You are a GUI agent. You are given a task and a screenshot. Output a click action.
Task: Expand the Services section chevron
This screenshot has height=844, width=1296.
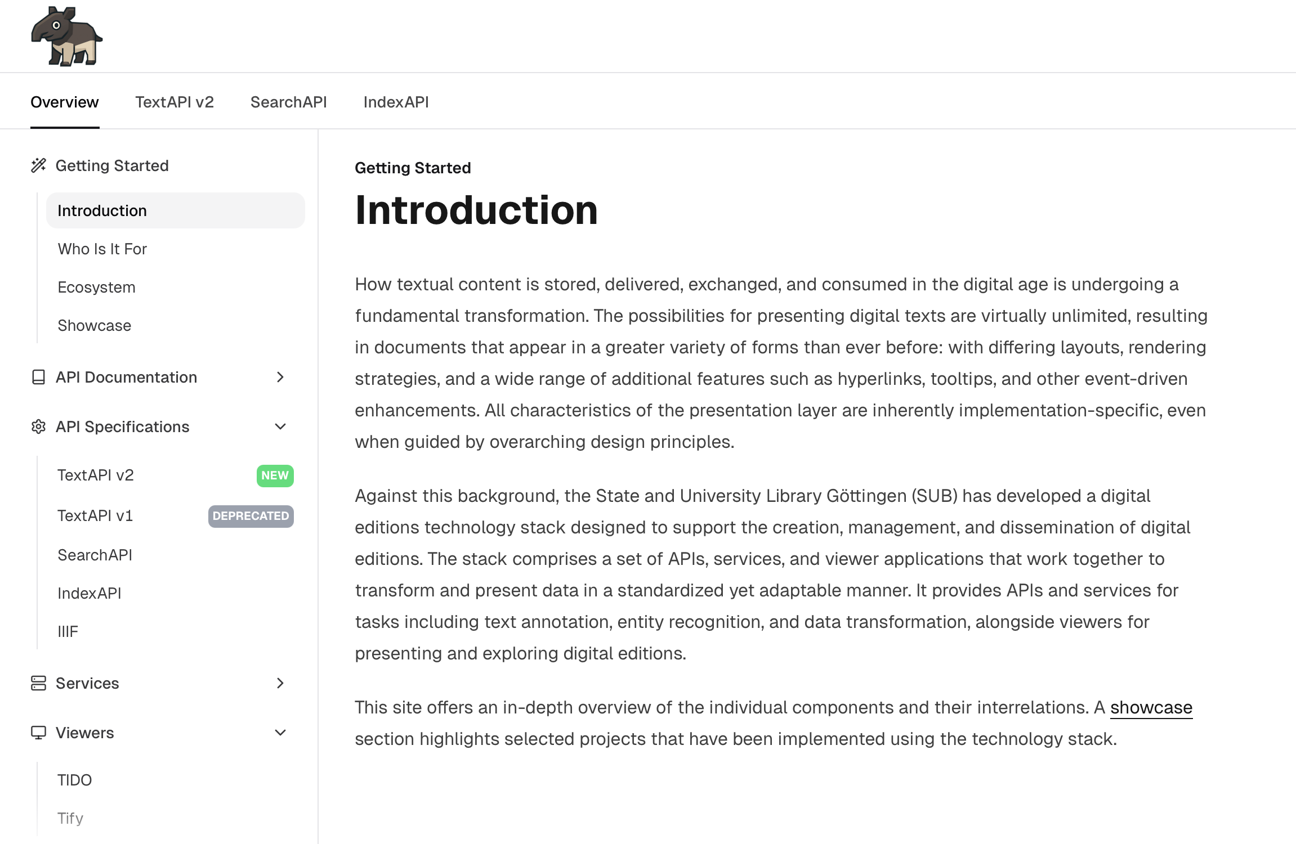point(280,683)
